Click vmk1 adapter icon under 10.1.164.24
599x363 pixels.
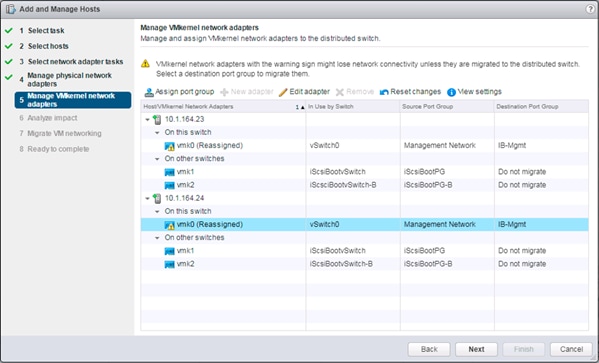[169, 251]
